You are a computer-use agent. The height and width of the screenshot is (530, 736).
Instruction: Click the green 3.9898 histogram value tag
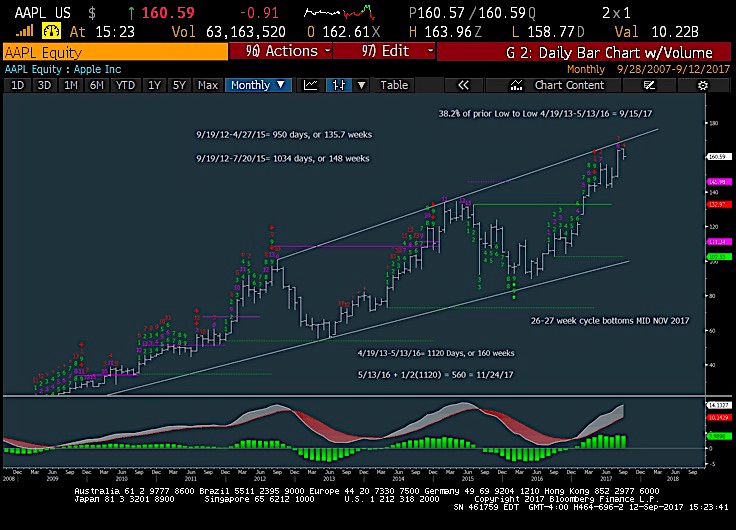click(719, 436)
